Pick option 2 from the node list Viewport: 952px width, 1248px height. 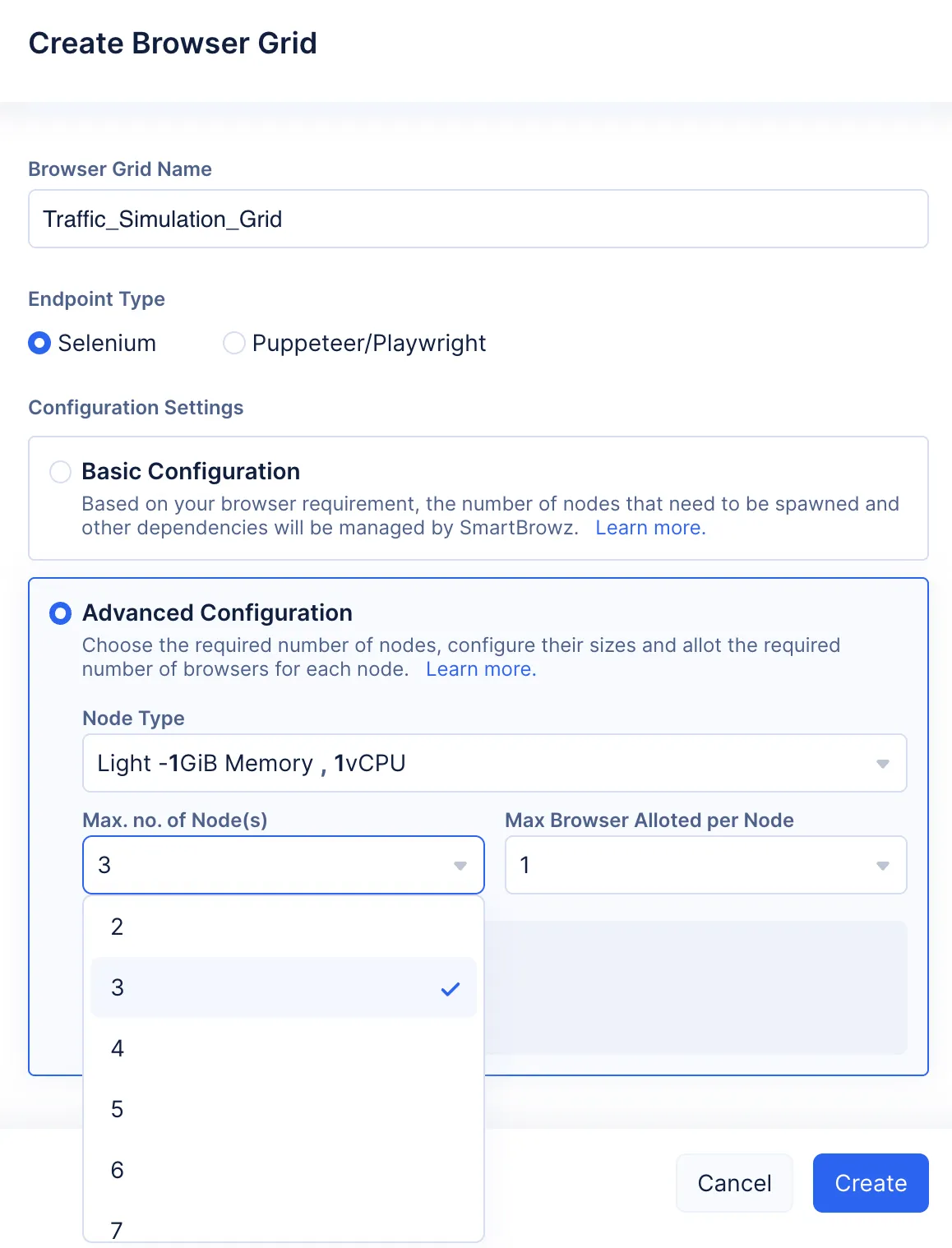(x=284, y=927)
